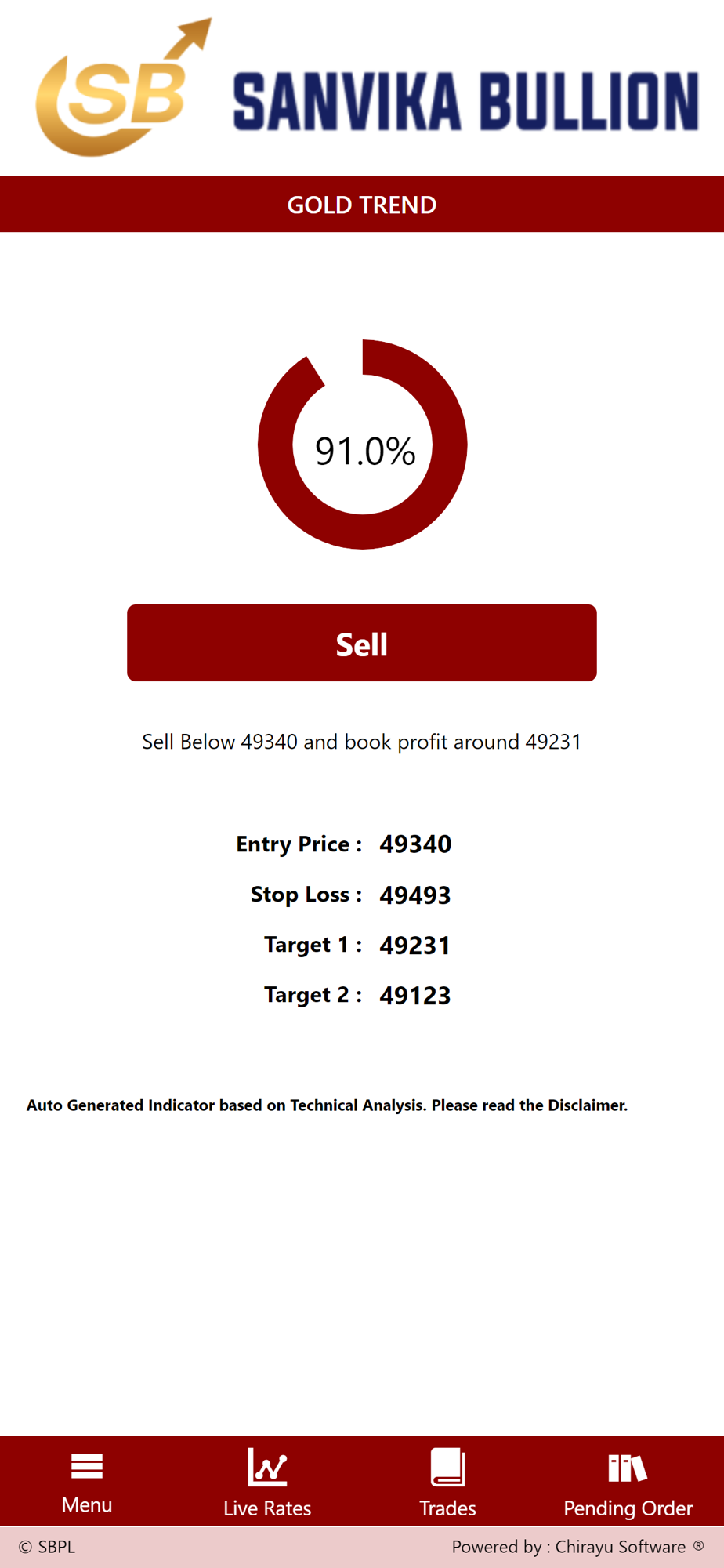Click the 91.0% circular progress ring
This screenshot has height=1568, width=724.
click(x=362, y=445)
